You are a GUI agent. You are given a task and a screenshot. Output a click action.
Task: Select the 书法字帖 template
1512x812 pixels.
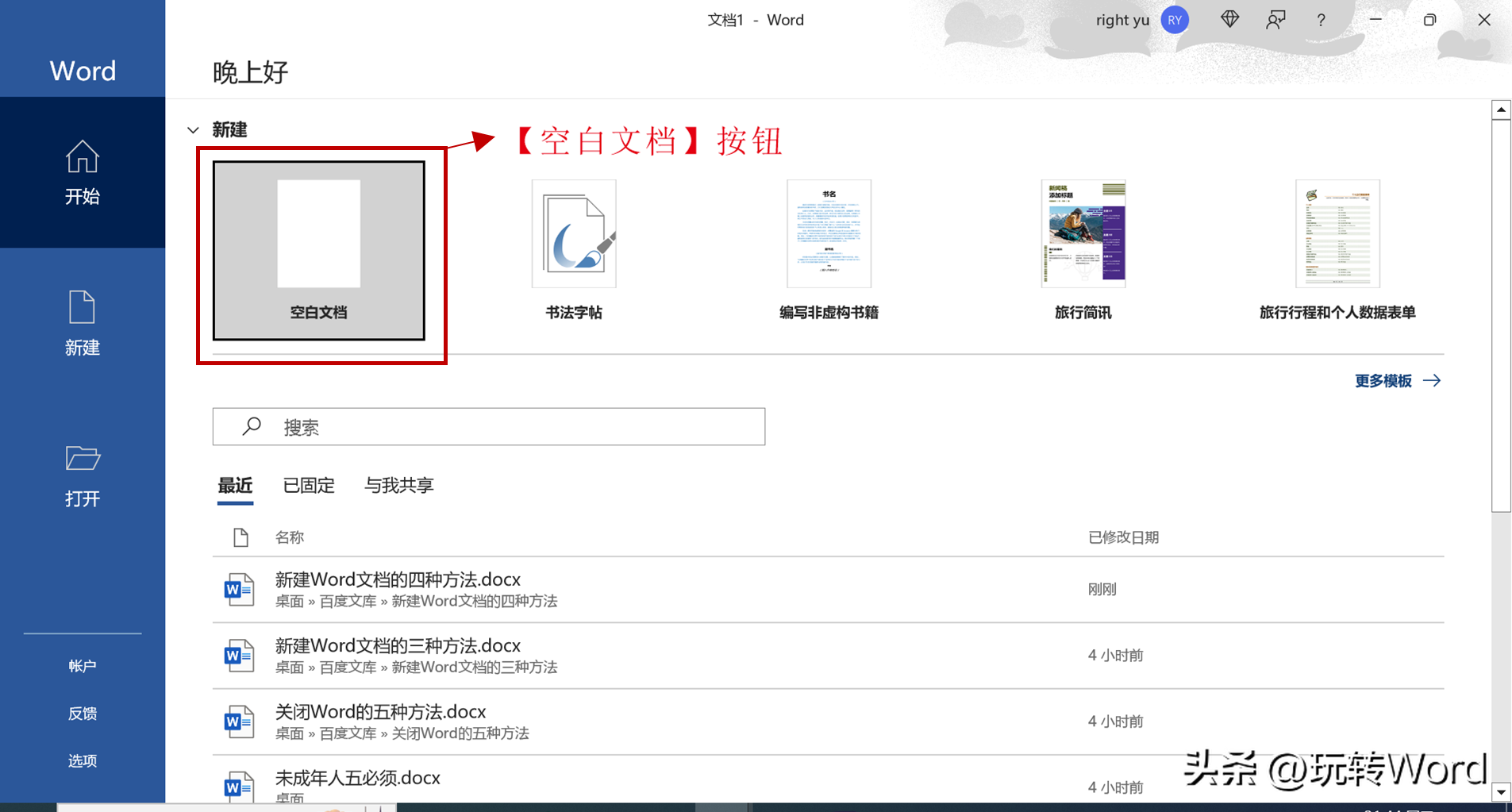tap(574, 251)
